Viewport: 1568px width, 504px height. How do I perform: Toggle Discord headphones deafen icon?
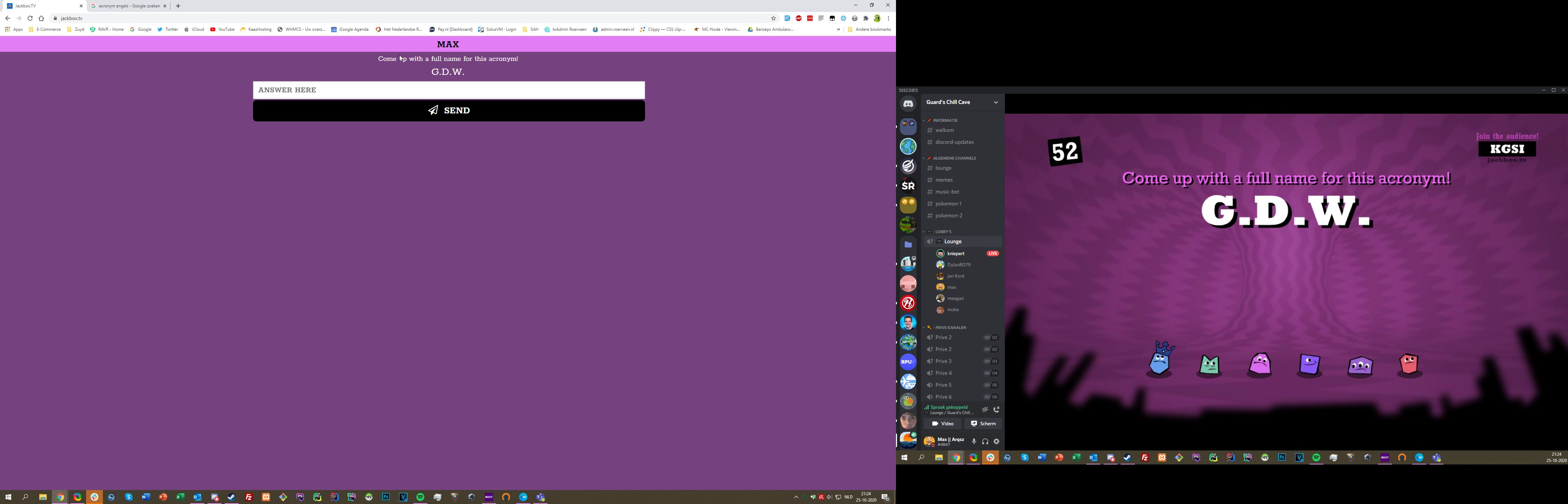[985, 441]
